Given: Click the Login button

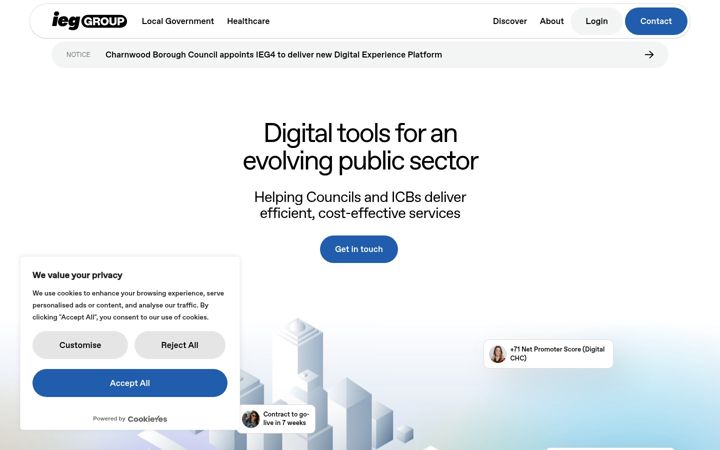Looking at the screenshot, I should tap(596, 21).
